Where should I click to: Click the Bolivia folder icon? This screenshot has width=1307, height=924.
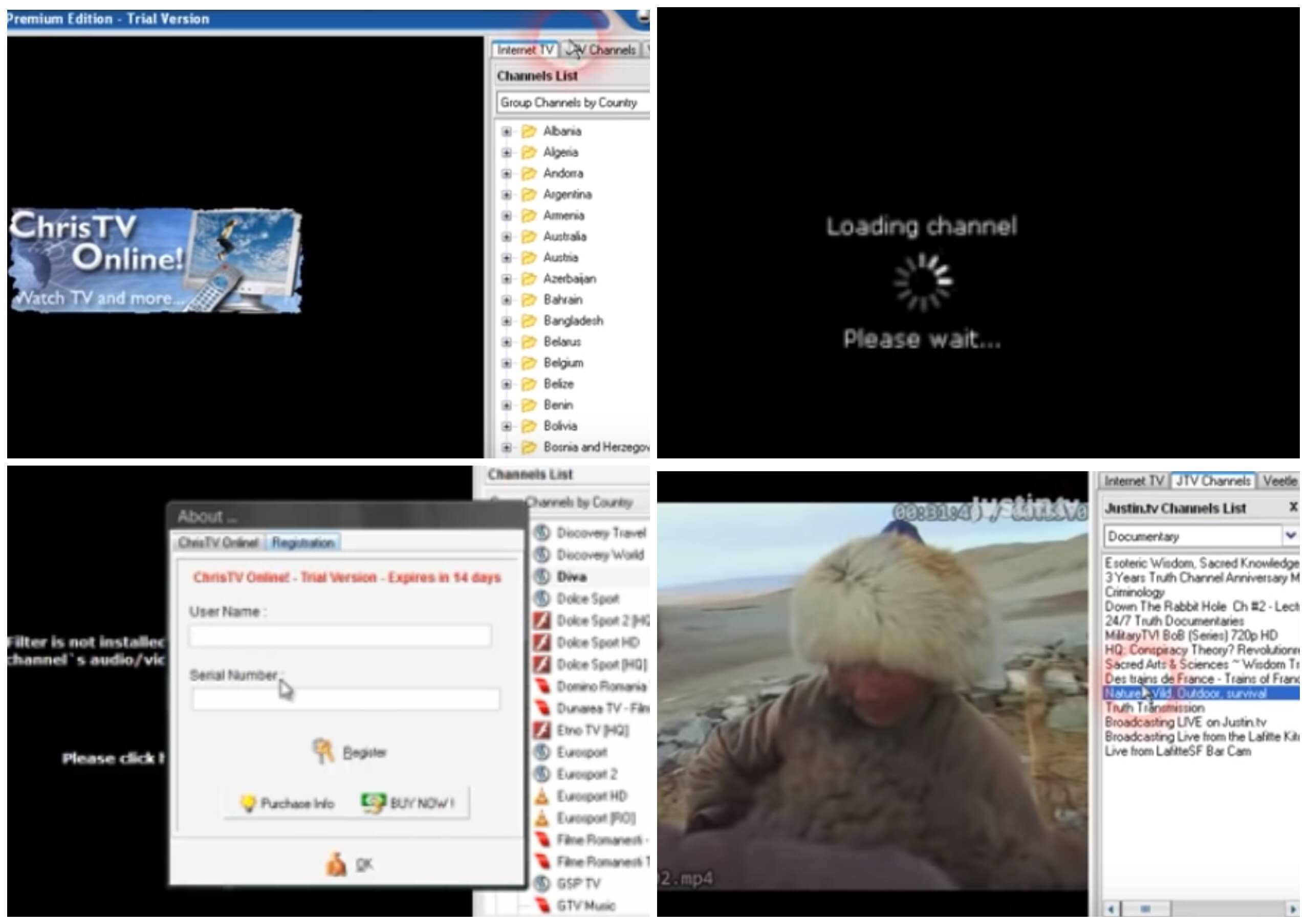(529, 426)
